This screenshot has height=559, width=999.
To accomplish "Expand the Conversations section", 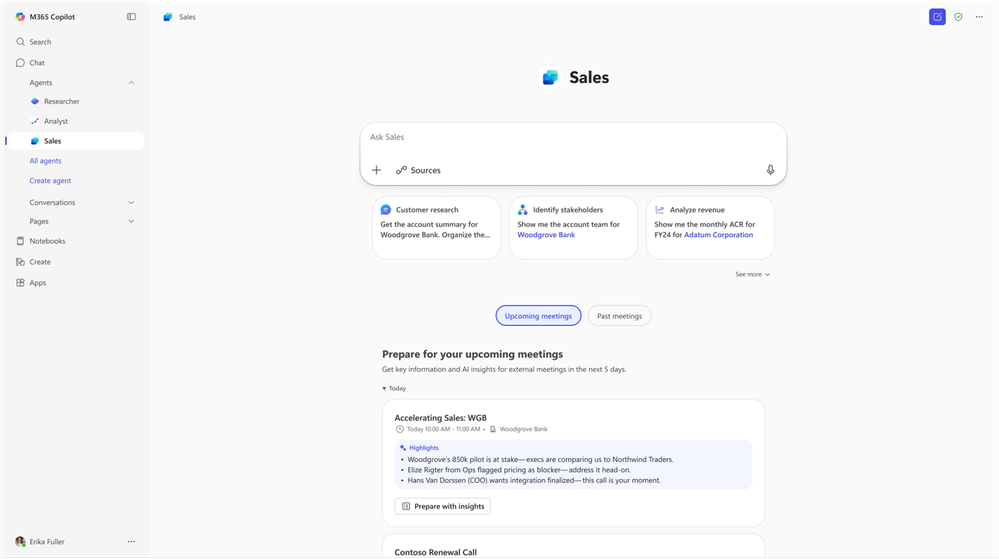I will click(131, 203).
